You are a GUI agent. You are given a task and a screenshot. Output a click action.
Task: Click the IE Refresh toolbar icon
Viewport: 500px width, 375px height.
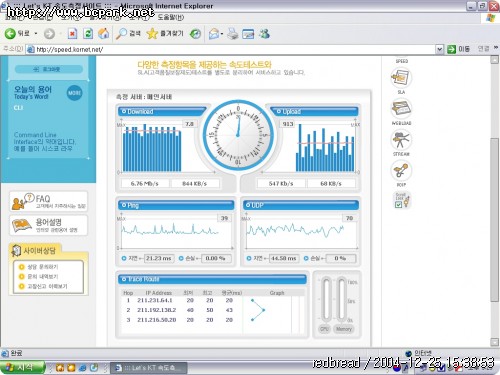pos(88,33)
